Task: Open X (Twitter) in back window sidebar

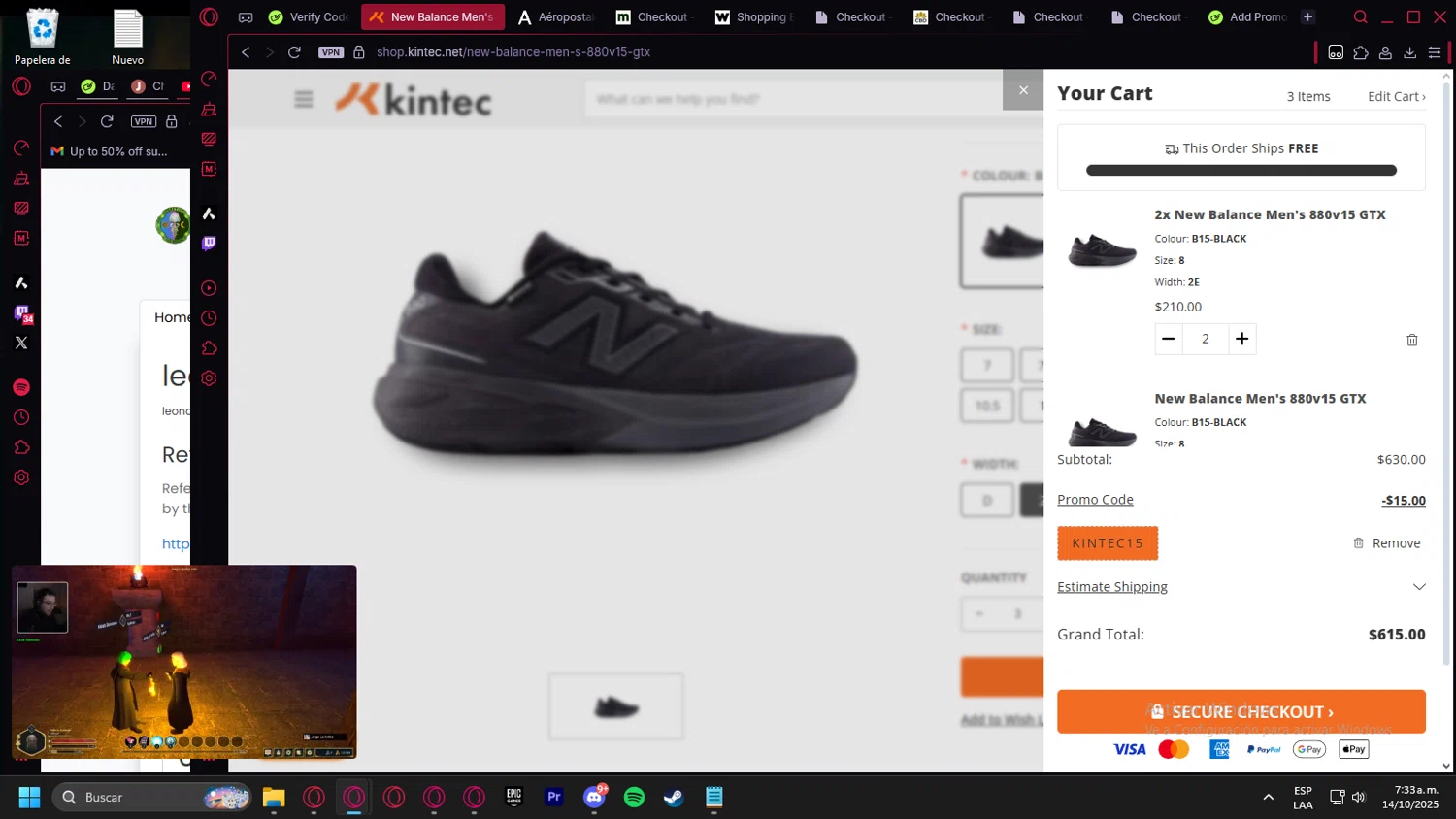Action: (x=21, y=343)
